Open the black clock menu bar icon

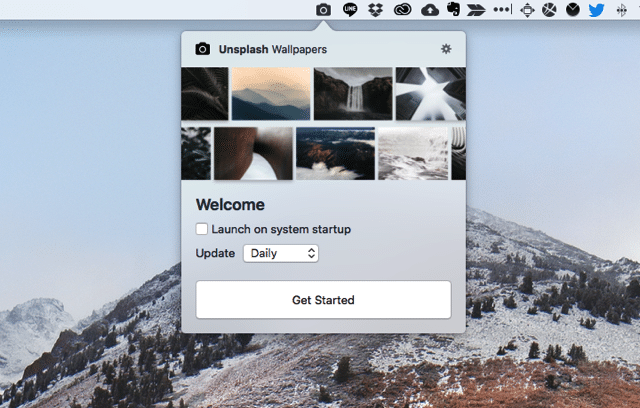click(573, 9)
